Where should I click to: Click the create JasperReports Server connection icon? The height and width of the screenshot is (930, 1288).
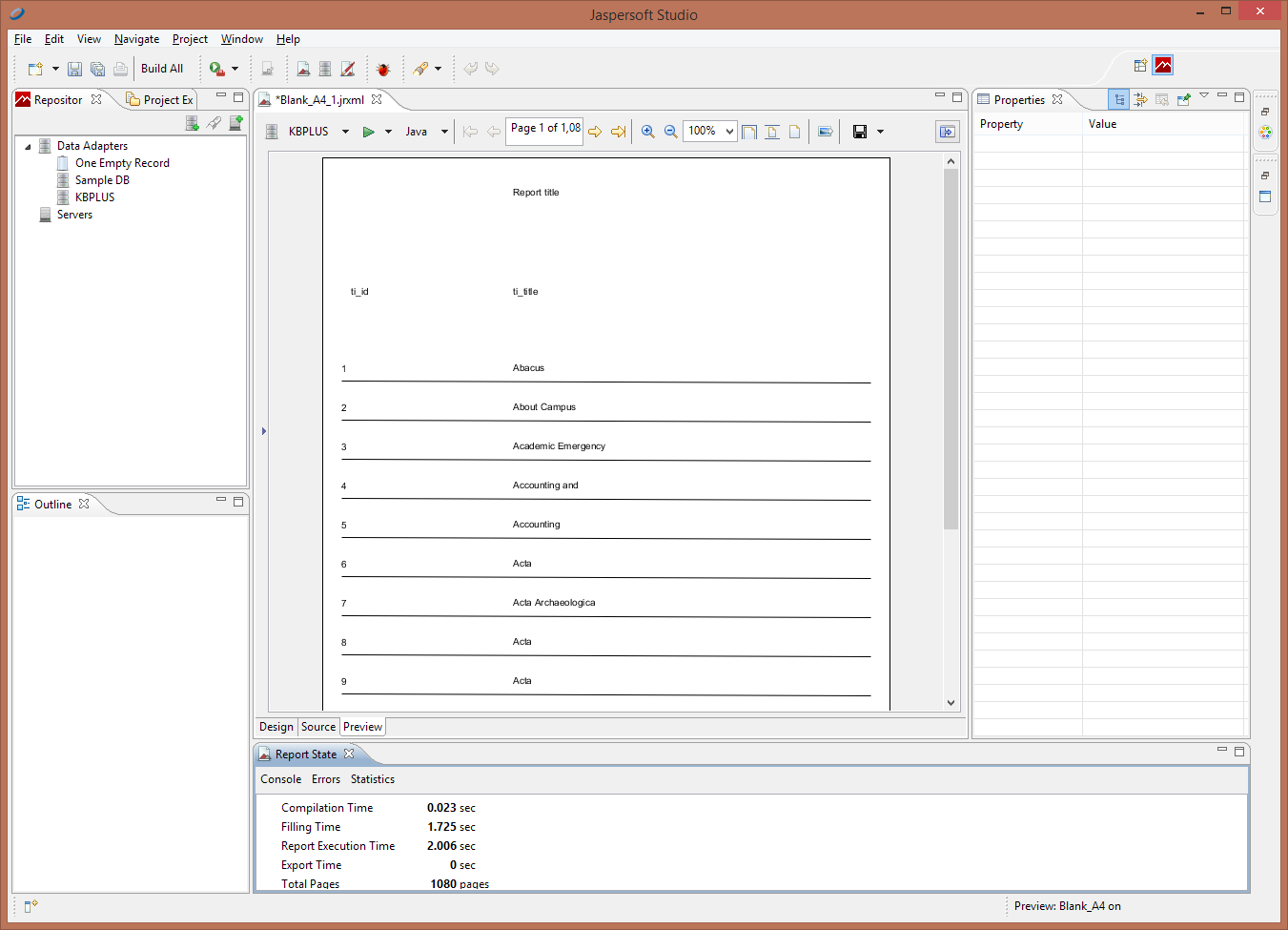click(x=235, y=123)
